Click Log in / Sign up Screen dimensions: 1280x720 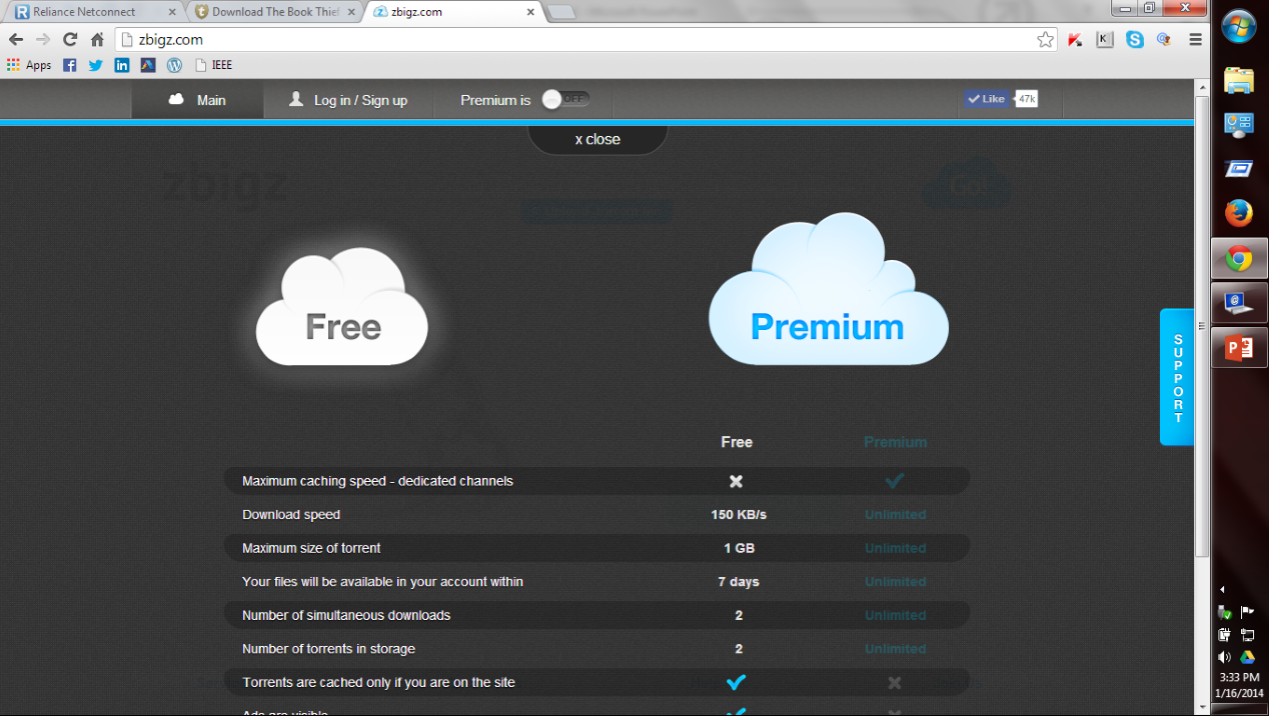(x=348, y=100)
